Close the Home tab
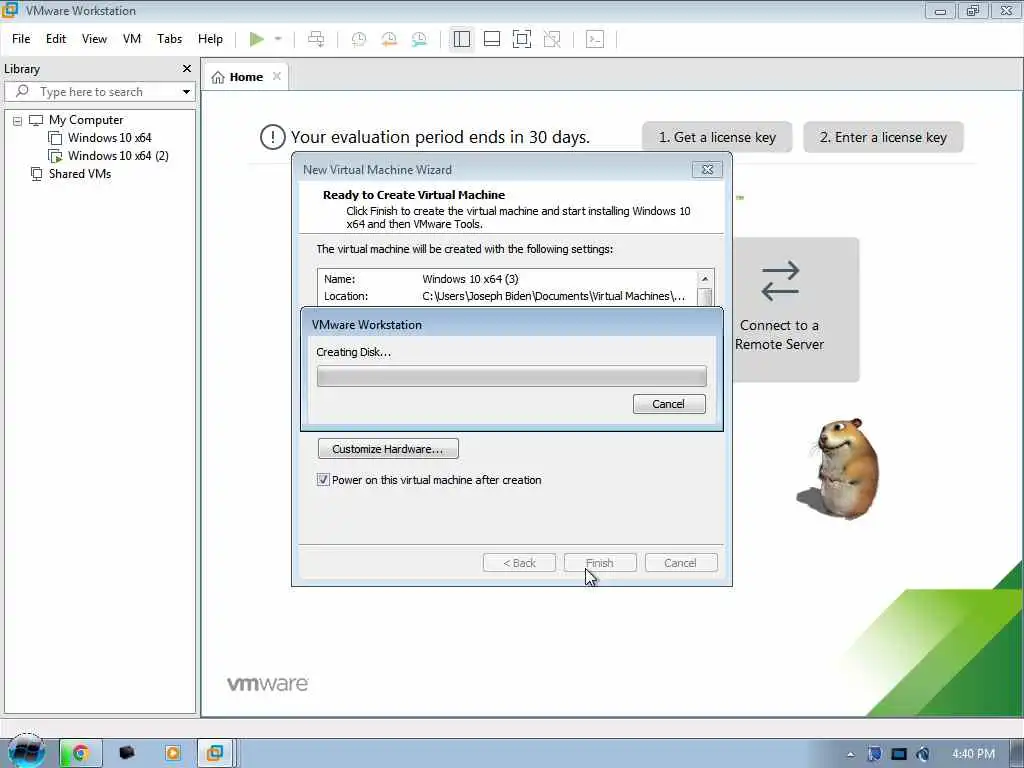 click(x=277, y=76)
